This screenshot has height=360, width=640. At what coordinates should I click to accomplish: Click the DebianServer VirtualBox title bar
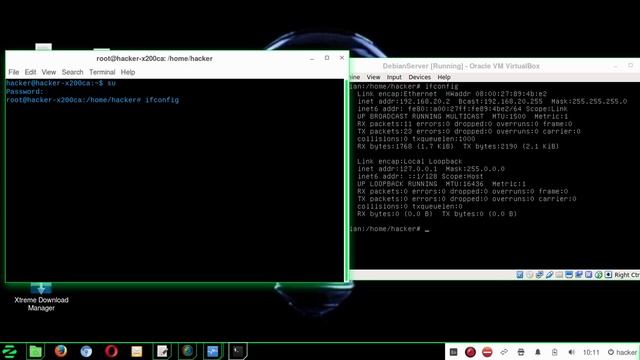[461, 66]
